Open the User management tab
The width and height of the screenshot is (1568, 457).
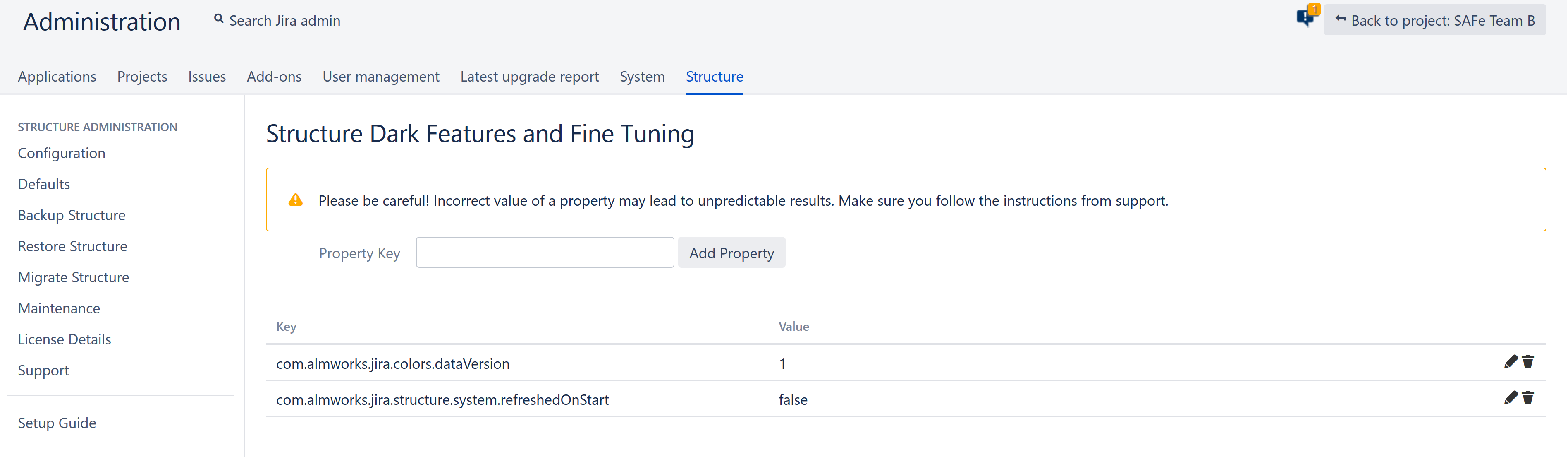[x=380, y=77]
